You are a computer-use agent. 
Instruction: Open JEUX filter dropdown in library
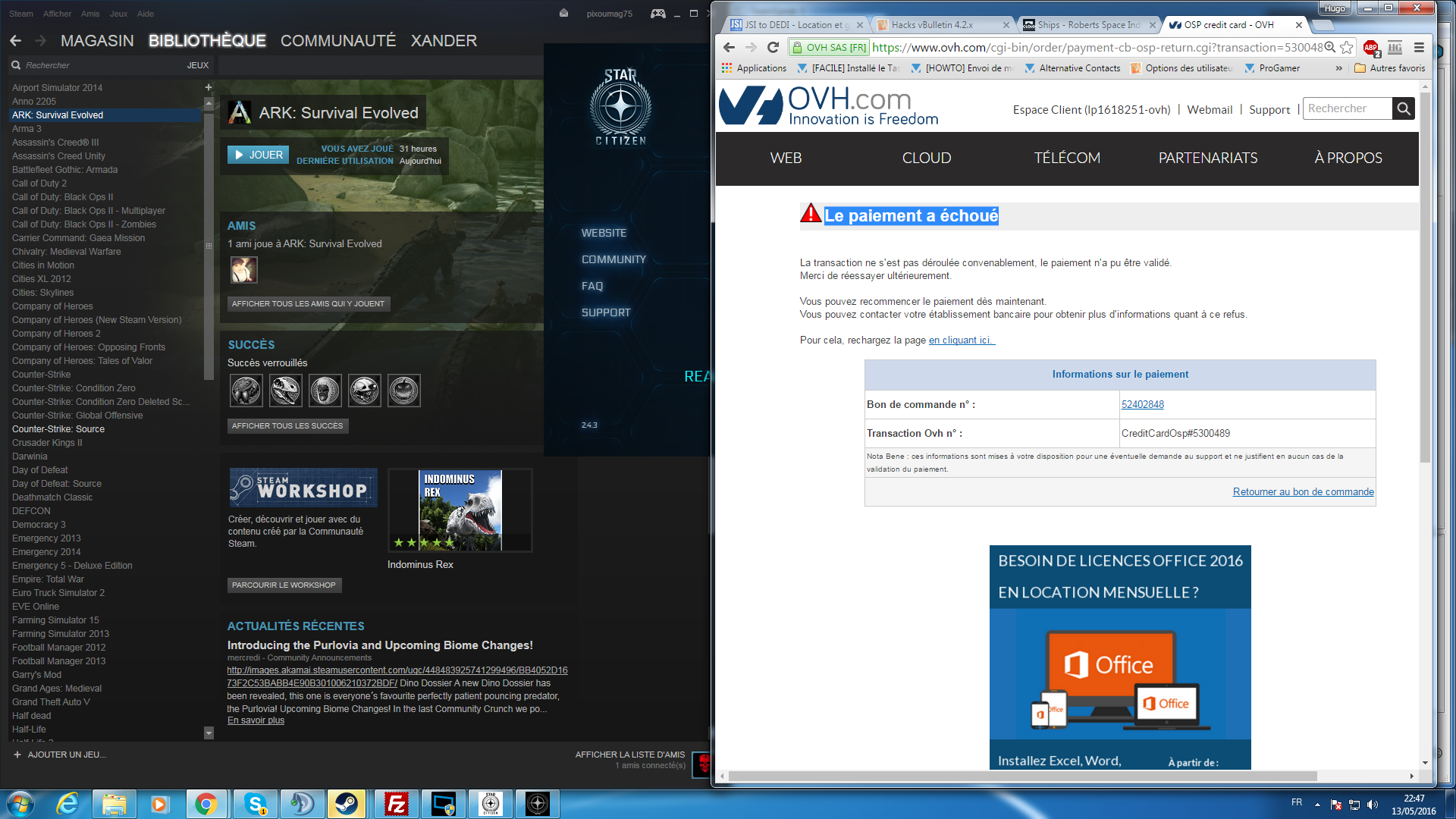coord(197,65)
